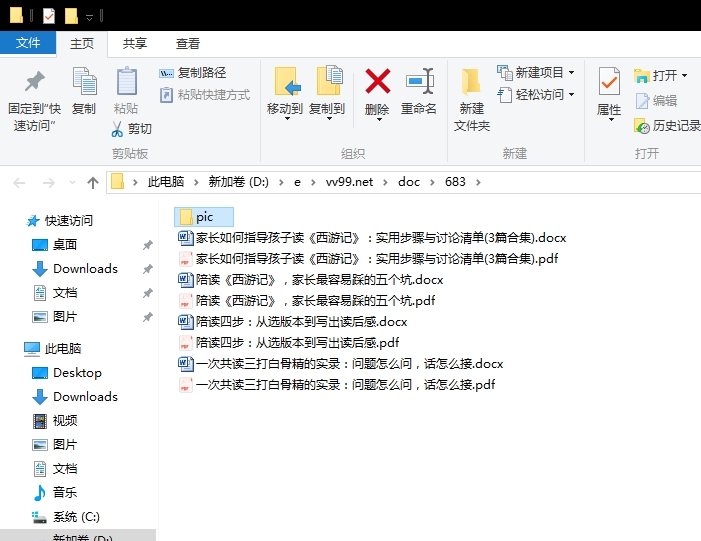Open Desktop under This PC
701x541 pixels.
pos(67,373)
